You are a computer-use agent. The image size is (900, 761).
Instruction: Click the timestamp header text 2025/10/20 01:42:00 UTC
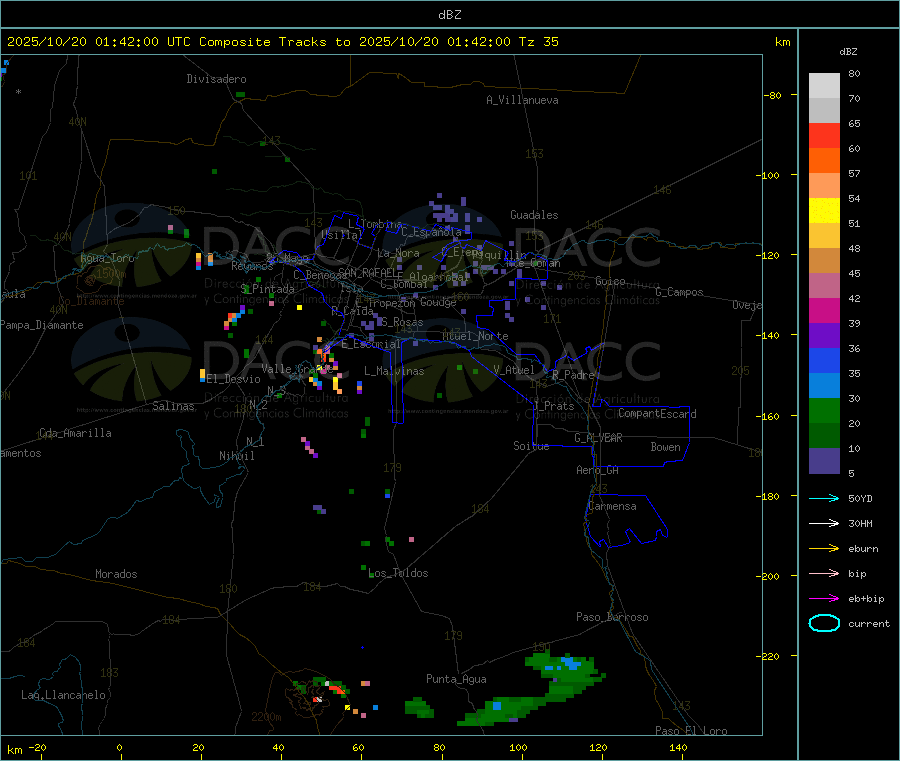pos(99,42)
